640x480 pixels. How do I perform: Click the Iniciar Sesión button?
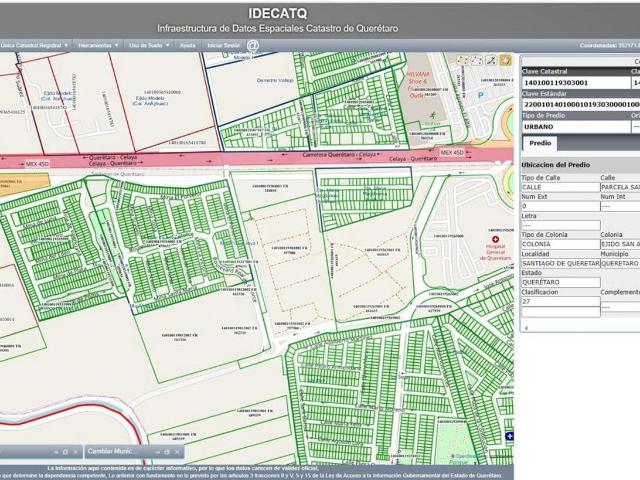click(224, 45)
